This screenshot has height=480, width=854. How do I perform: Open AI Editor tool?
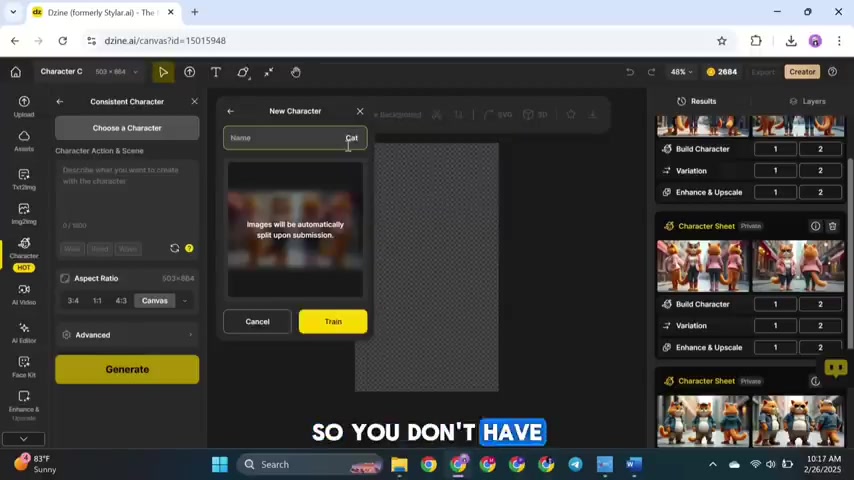tap(24, 332)
